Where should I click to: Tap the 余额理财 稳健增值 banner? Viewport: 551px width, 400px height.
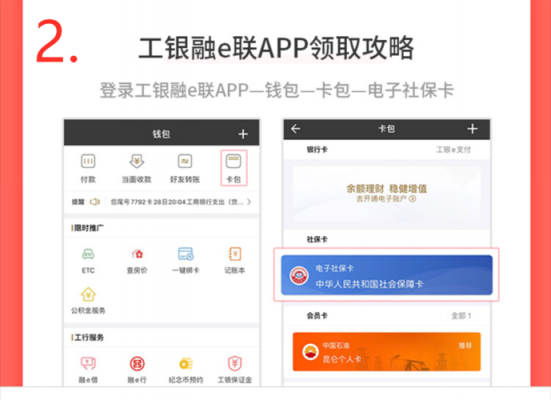[387, 193]
